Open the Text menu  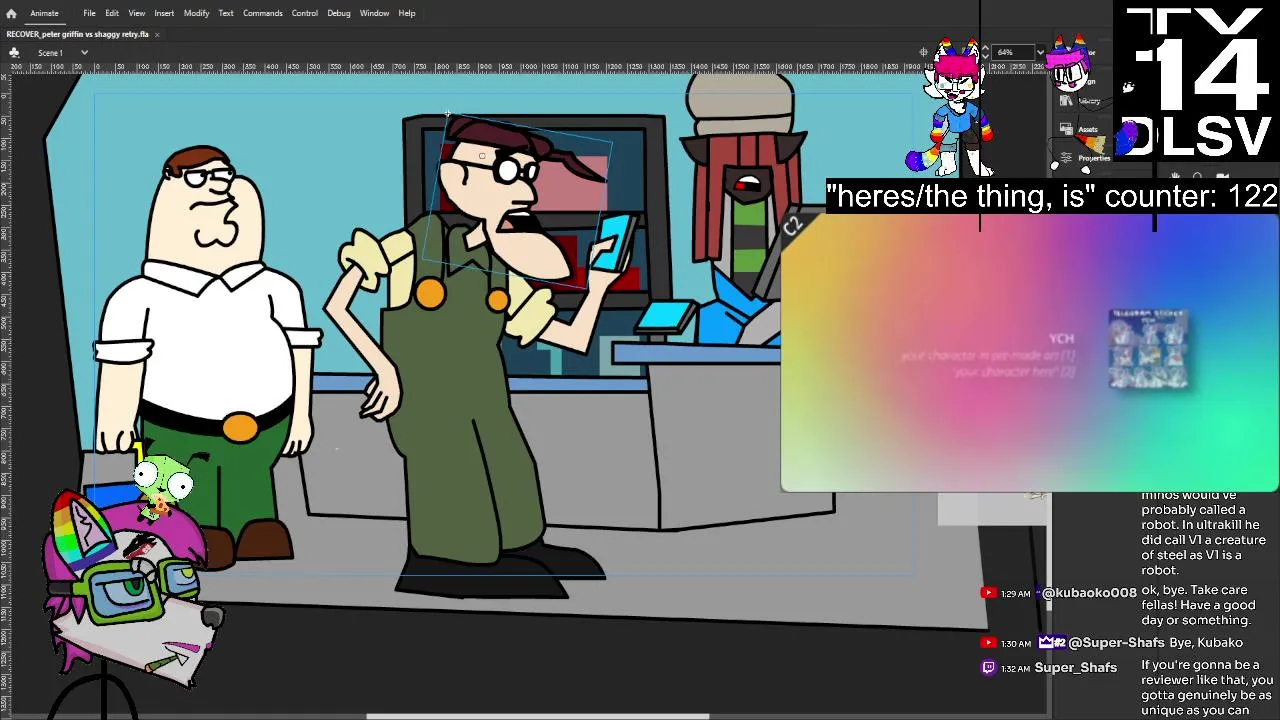click(226, 13)
